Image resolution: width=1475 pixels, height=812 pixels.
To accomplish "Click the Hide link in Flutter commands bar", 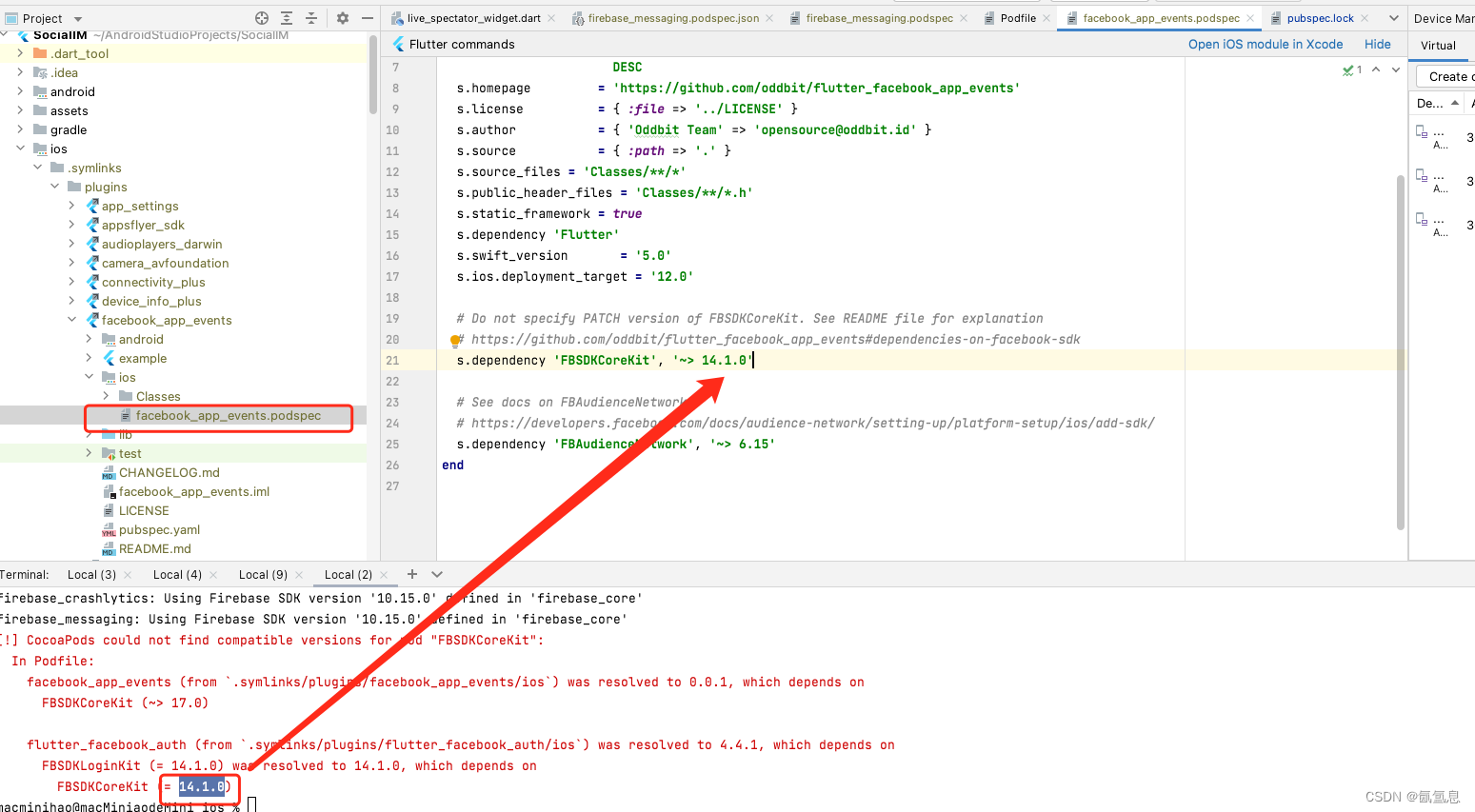I will [x=1377, y=44].
